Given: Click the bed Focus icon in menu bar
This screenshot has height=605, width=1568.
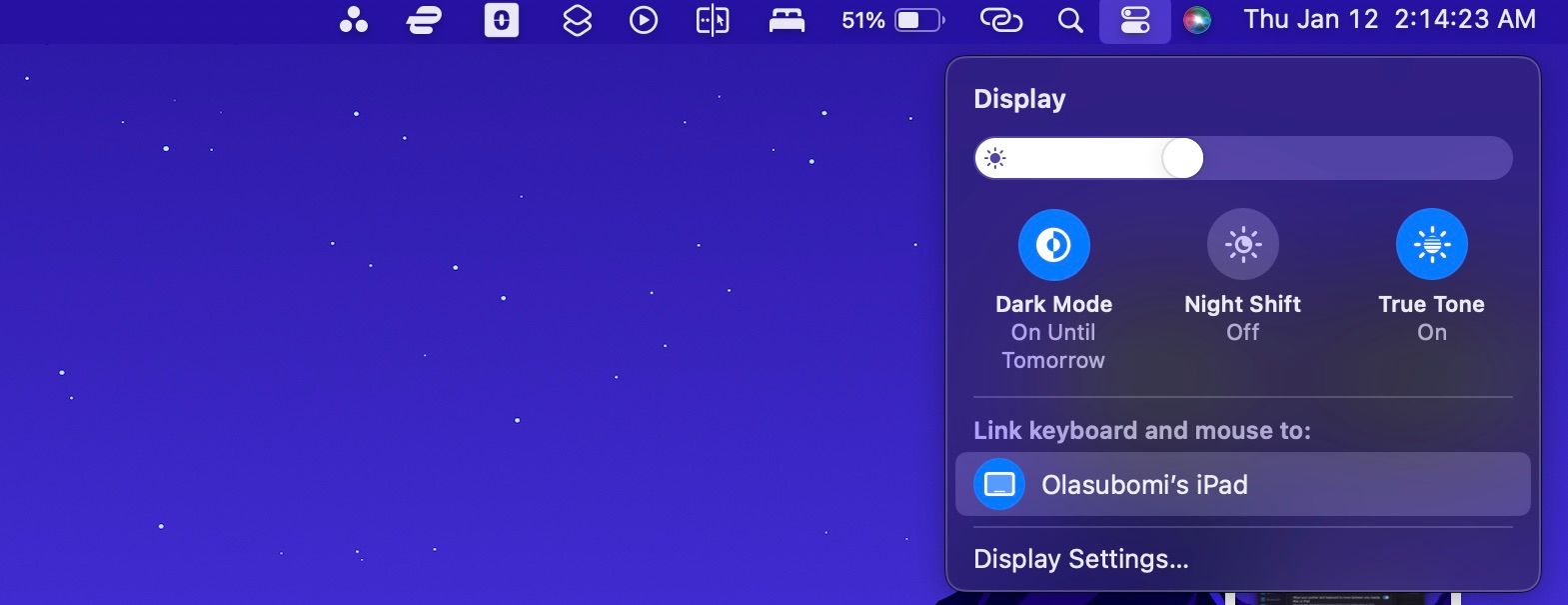Looking at the screenshot, I should click(x=786, y=20).
